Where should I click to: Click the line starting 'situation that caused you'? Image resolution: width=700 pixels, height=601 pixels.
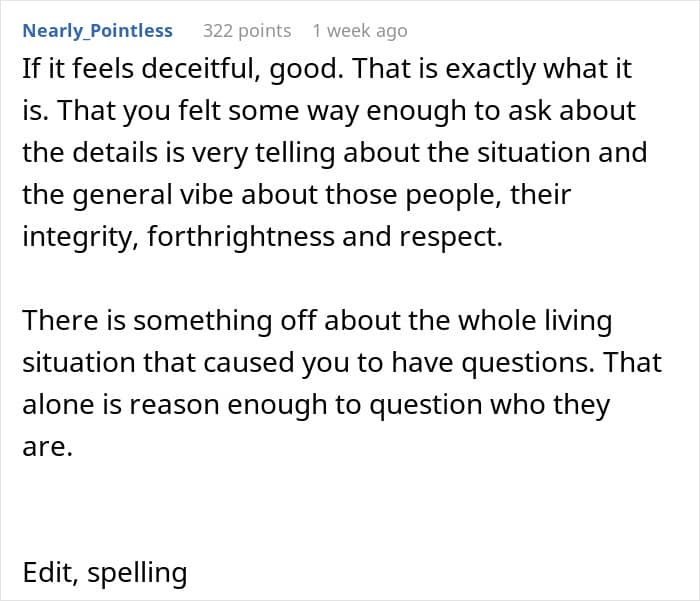[342, 363]
